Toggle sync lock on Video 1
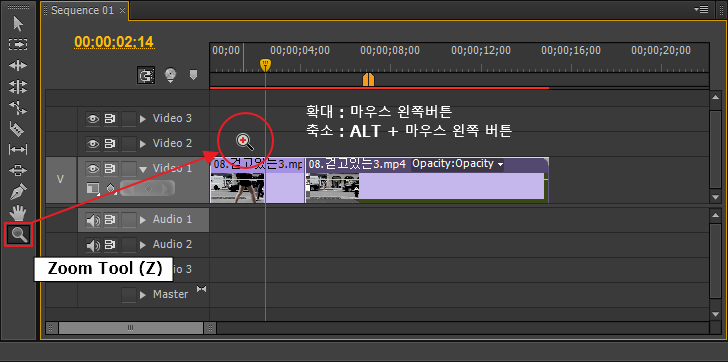728x362 pixels. click(x=110, y=169)
